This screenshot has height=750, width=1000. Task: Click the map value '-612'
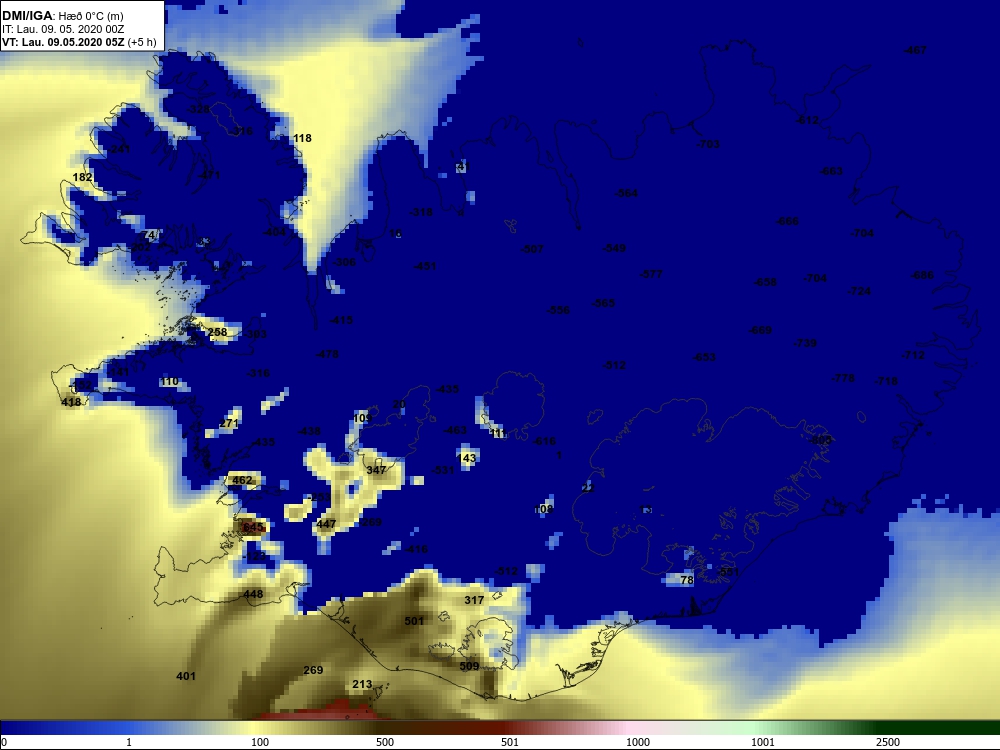(x=807, y=120)
